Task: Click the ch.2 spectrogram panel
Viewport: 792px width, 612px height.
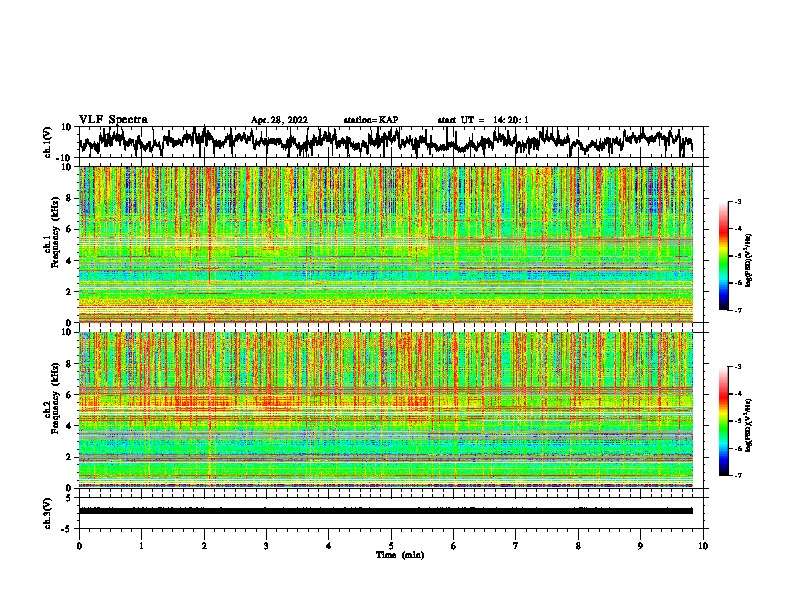Action: [391, 410]
